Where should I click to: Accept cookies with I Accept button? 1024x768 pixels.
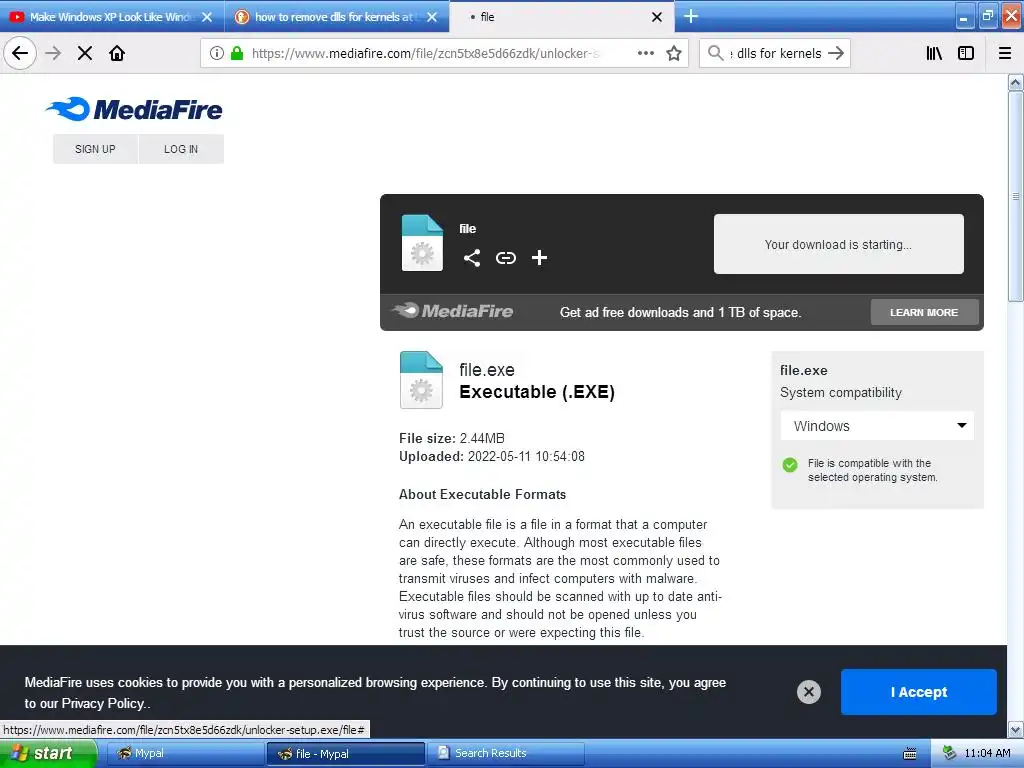[919, 692]
